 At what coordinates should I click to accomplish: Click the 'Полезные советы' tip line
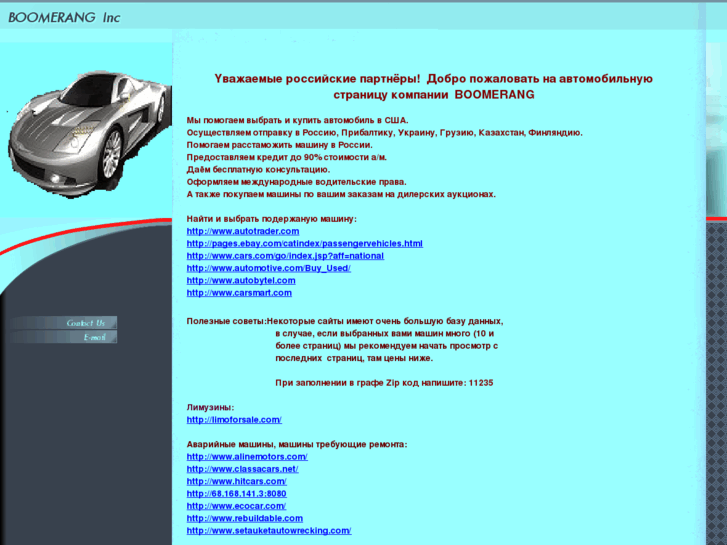[x=344, y=321]
